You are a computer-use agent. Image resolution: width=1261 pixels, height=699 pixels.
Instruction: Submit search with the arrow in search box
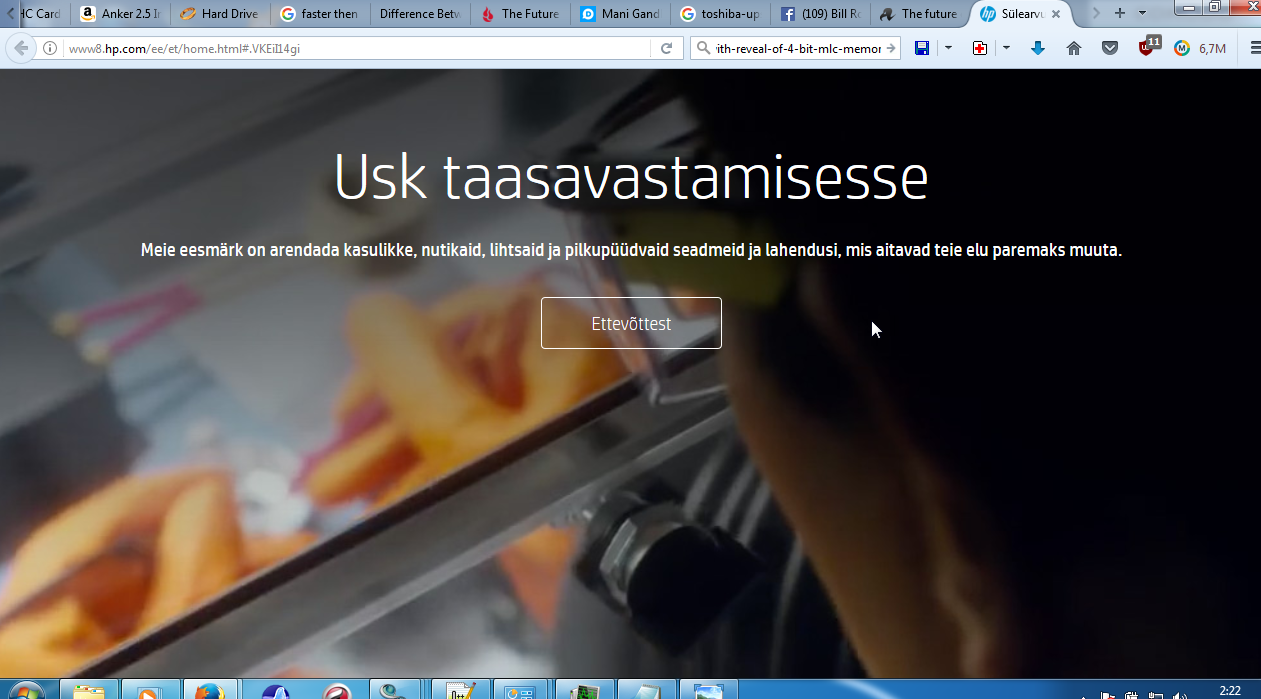[890, 48]
